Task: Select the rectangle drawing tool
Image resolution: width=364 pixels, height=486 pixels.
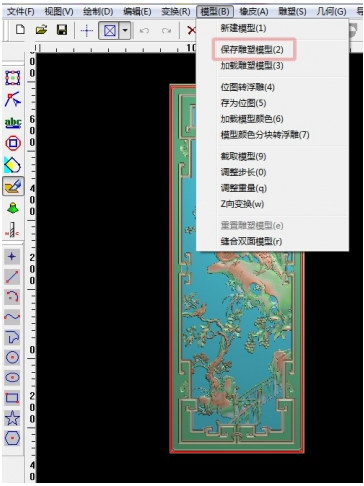Action: (x=12, y=398)
